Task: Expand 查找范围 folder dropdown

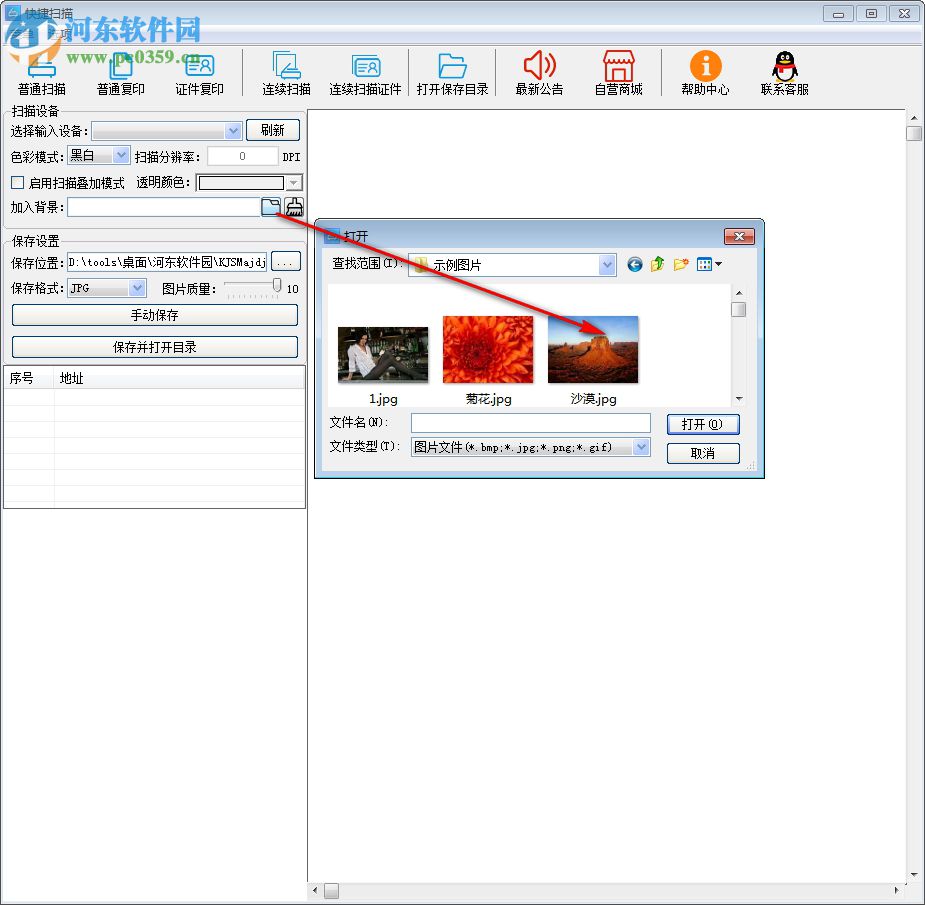Action: [x=606, y=265]
